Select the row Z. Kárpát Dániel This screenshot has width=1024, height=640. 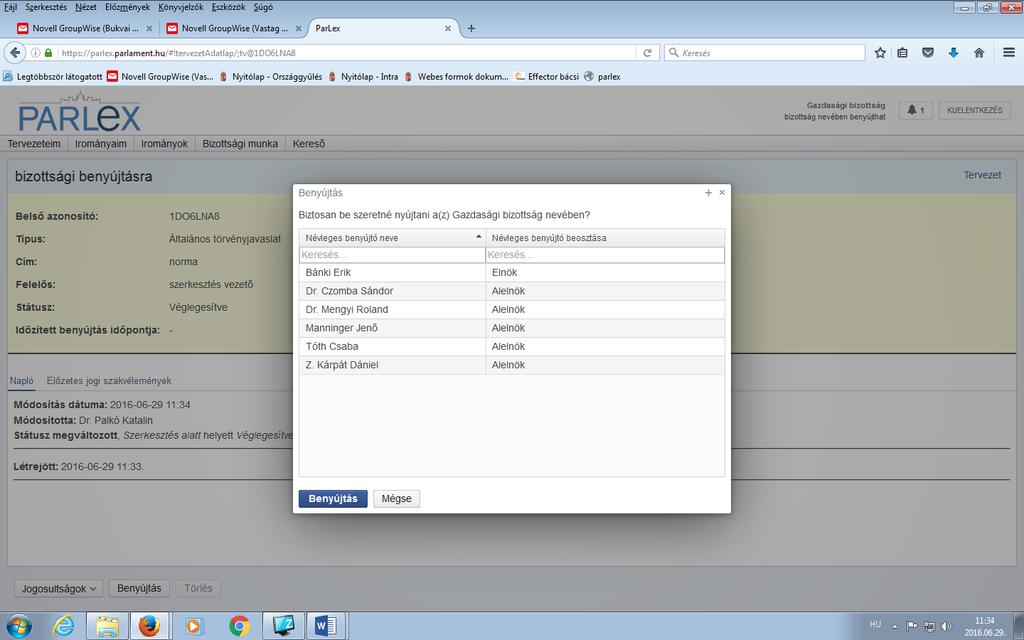512,364
